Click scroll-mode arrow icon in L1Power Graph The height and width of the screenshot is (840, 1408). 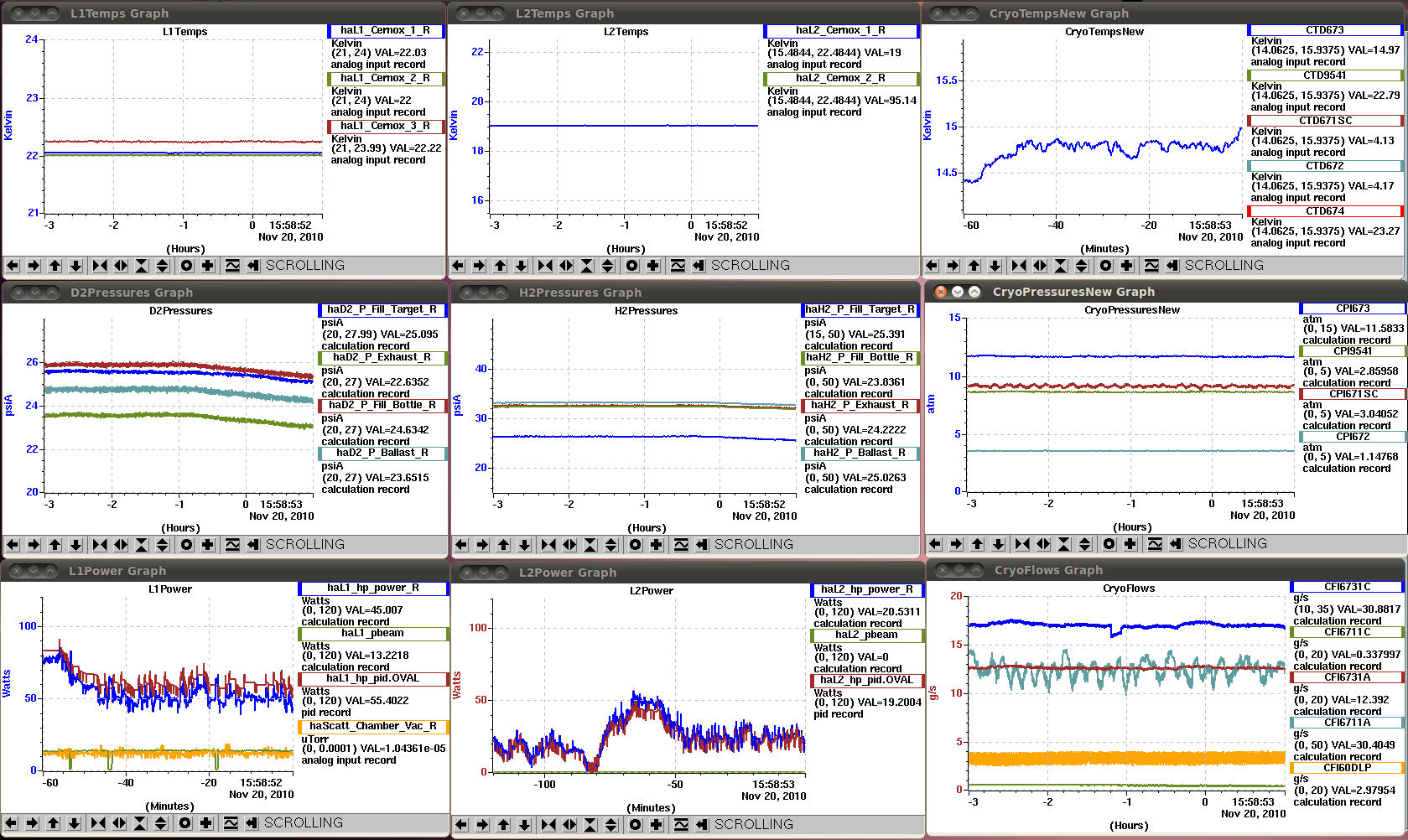pos(252,823)
